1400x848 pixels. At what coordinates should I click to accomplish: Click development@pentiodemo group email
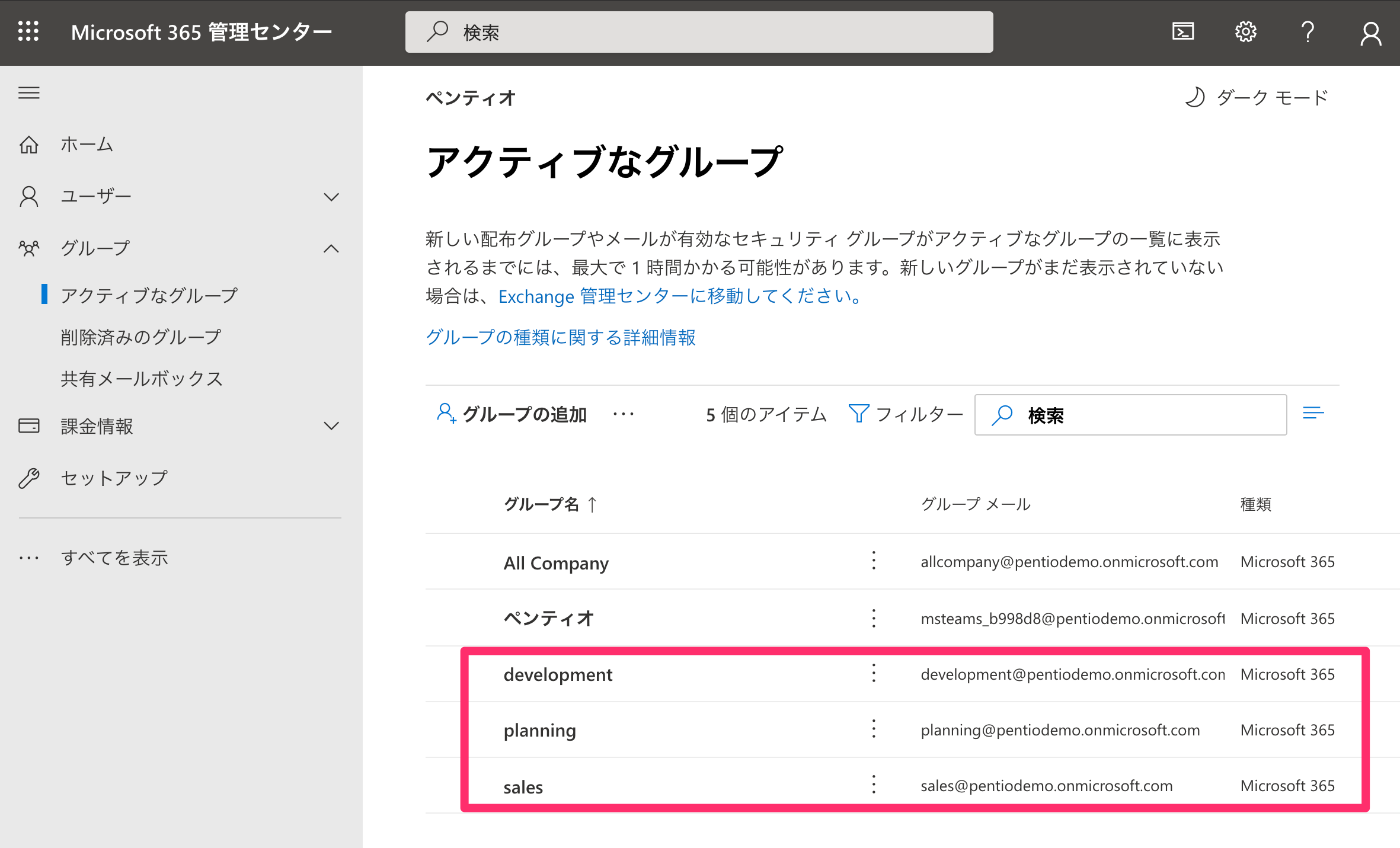pyautogui.click(x=1072, y=674)
